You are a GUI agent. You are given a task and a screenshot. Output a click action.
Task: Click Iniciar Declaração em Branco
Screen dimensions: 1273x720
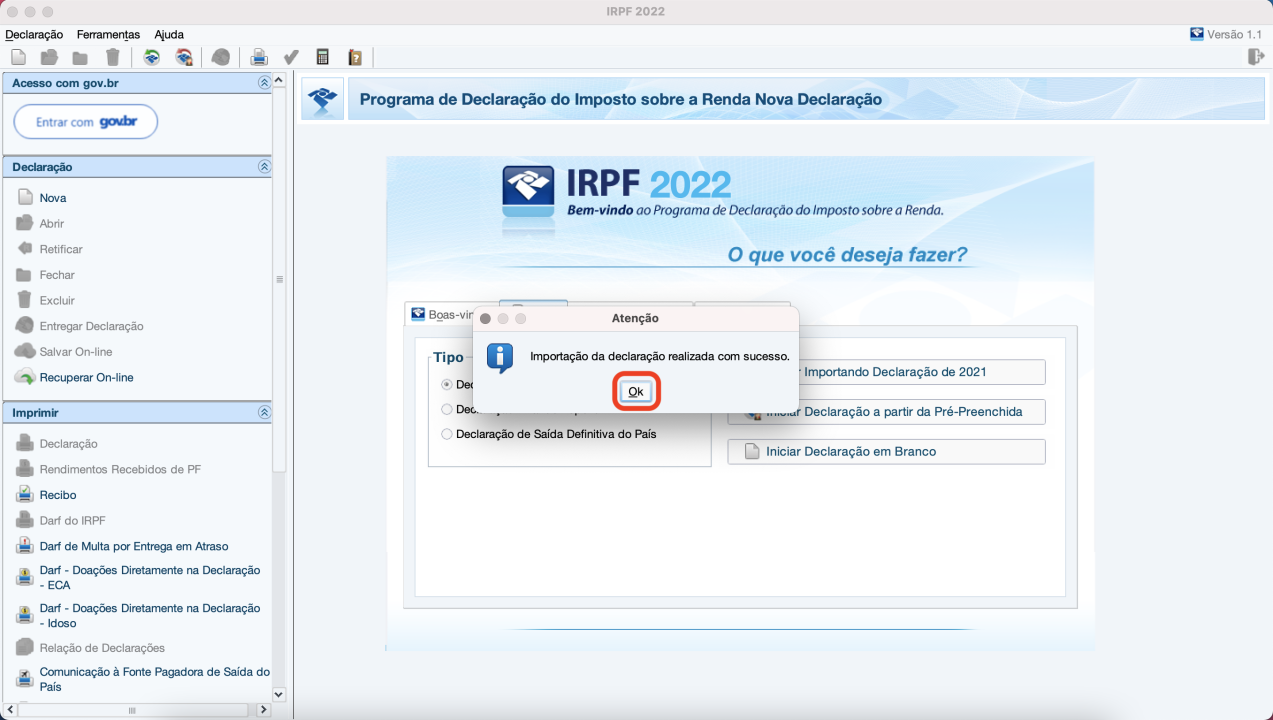(x=886, y=452)
